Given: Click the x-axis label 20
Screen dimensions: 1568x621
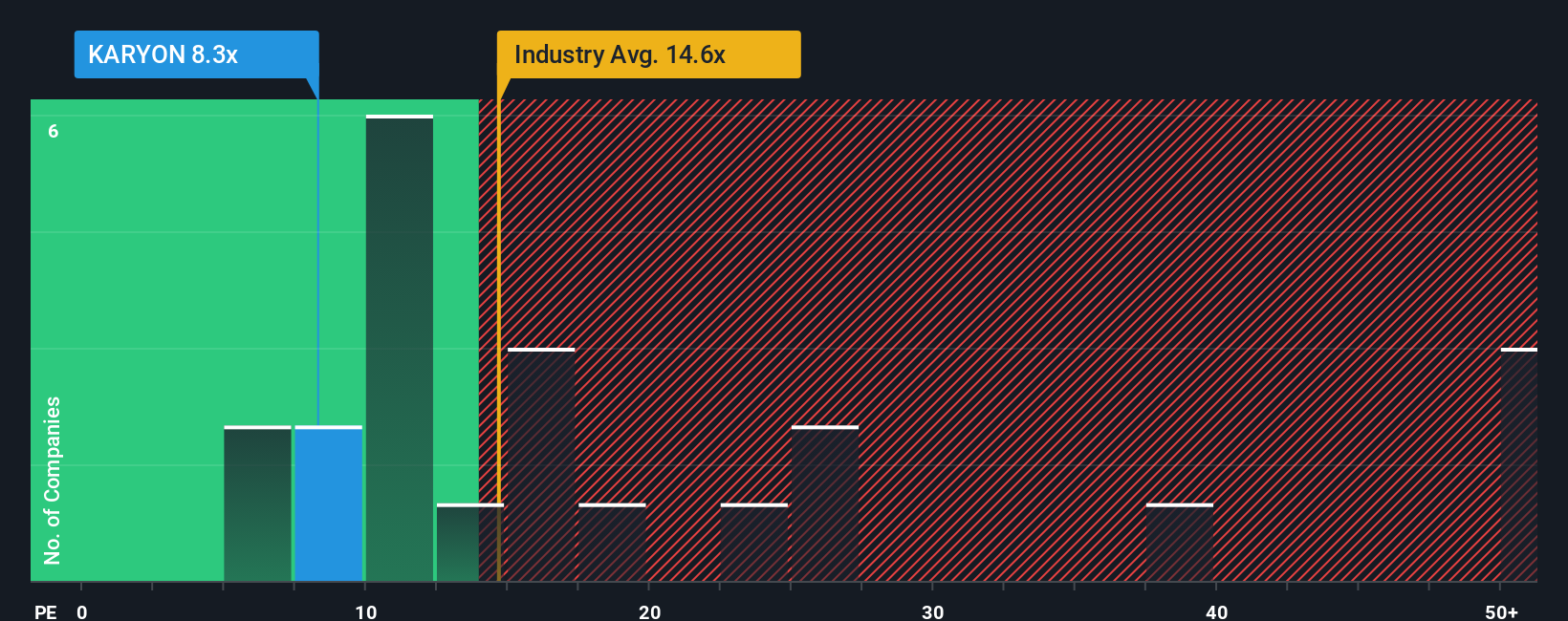Looking at the screenshot, I should 649,611.
